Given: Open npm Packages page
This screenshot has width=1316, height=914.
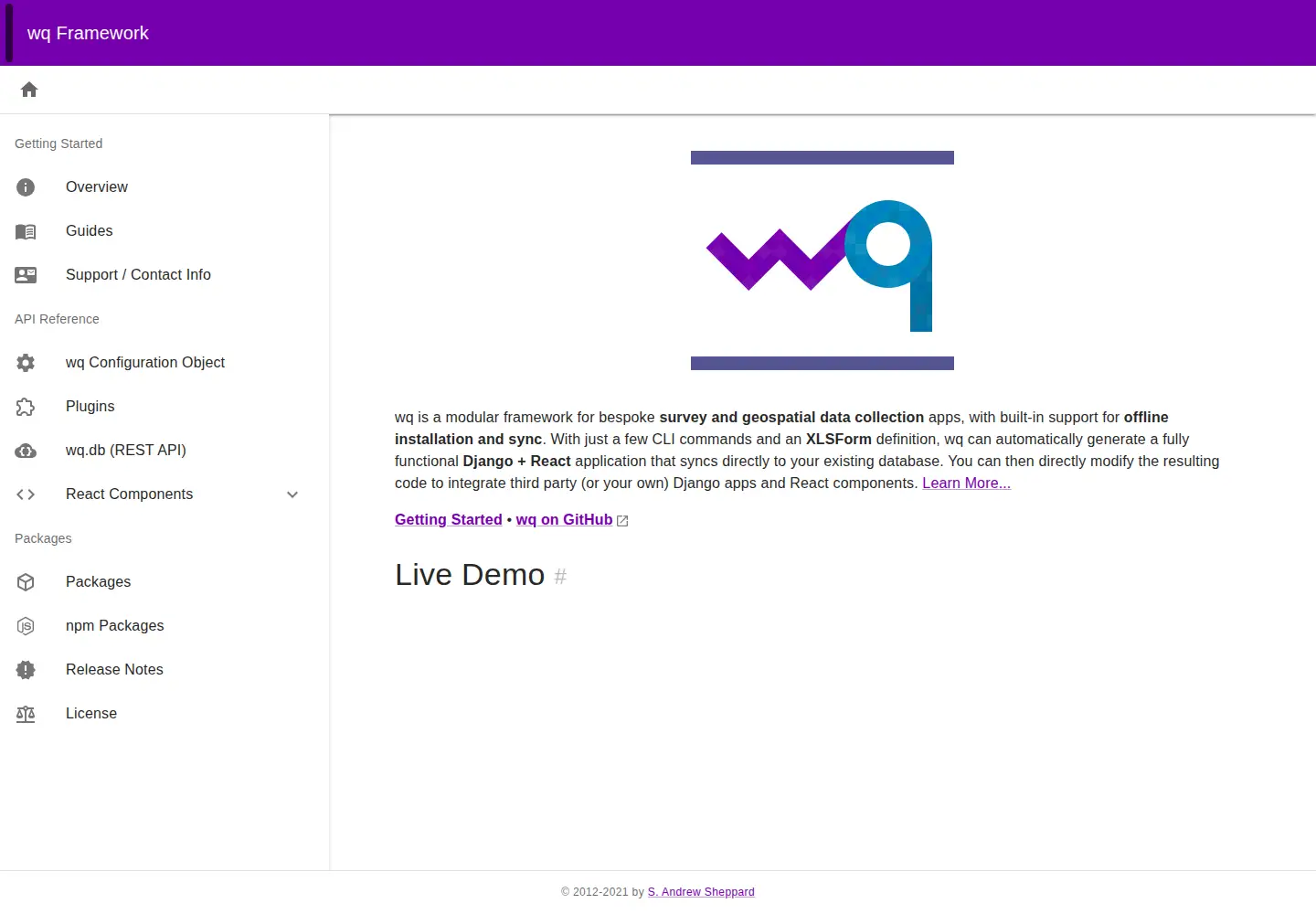Looking at the screenshot, I should coord(164,626).
